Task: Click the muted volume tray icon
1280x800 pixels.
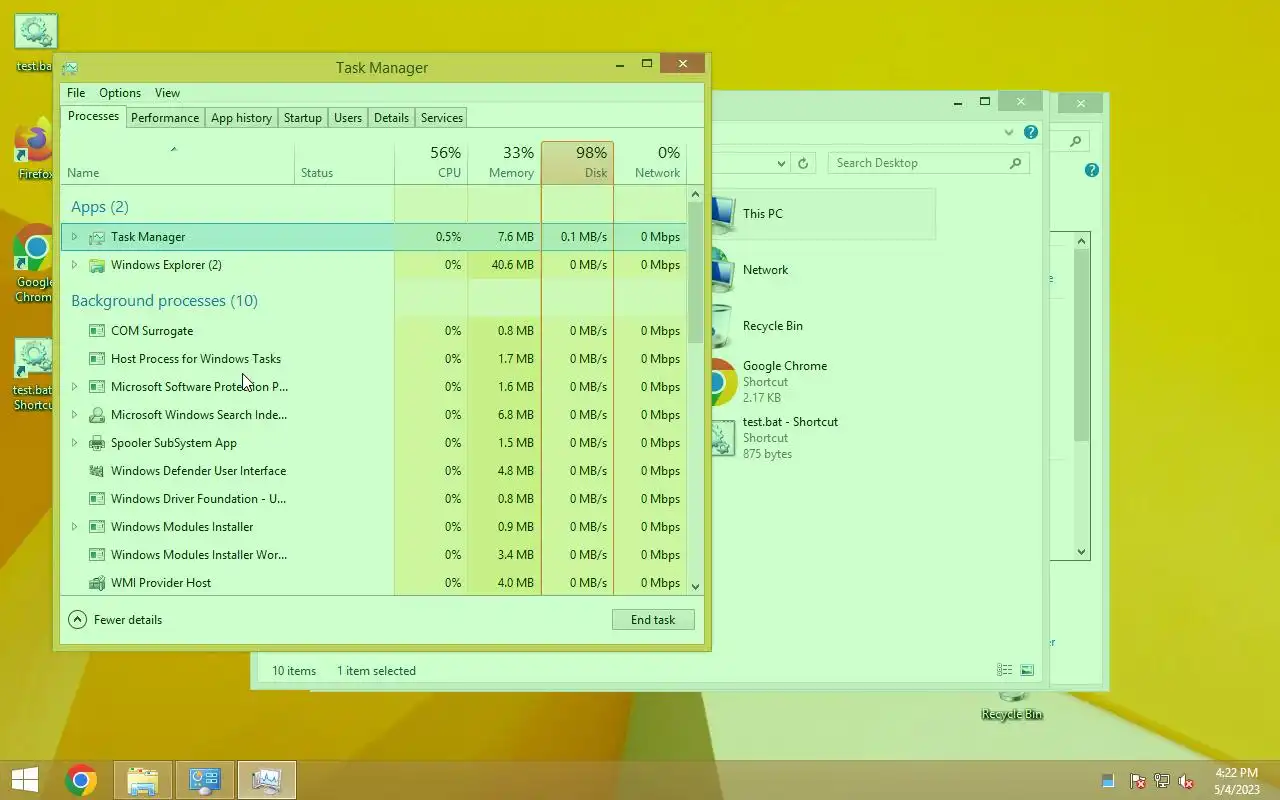Action: pos(1186,781)
